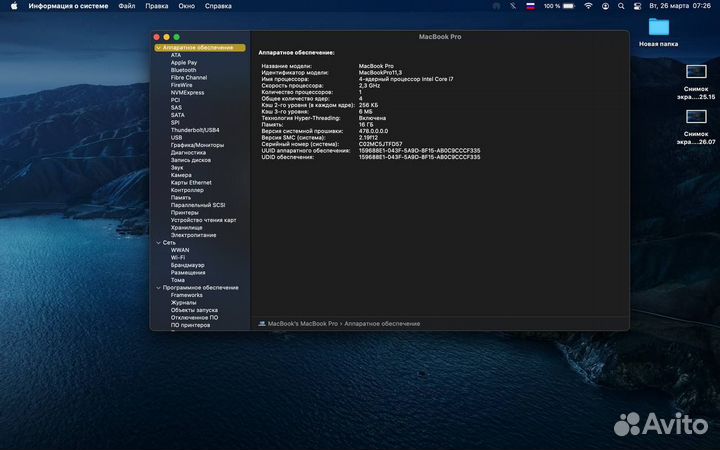Select Брандмауэр in the sidebar

(x=187, y=265)
